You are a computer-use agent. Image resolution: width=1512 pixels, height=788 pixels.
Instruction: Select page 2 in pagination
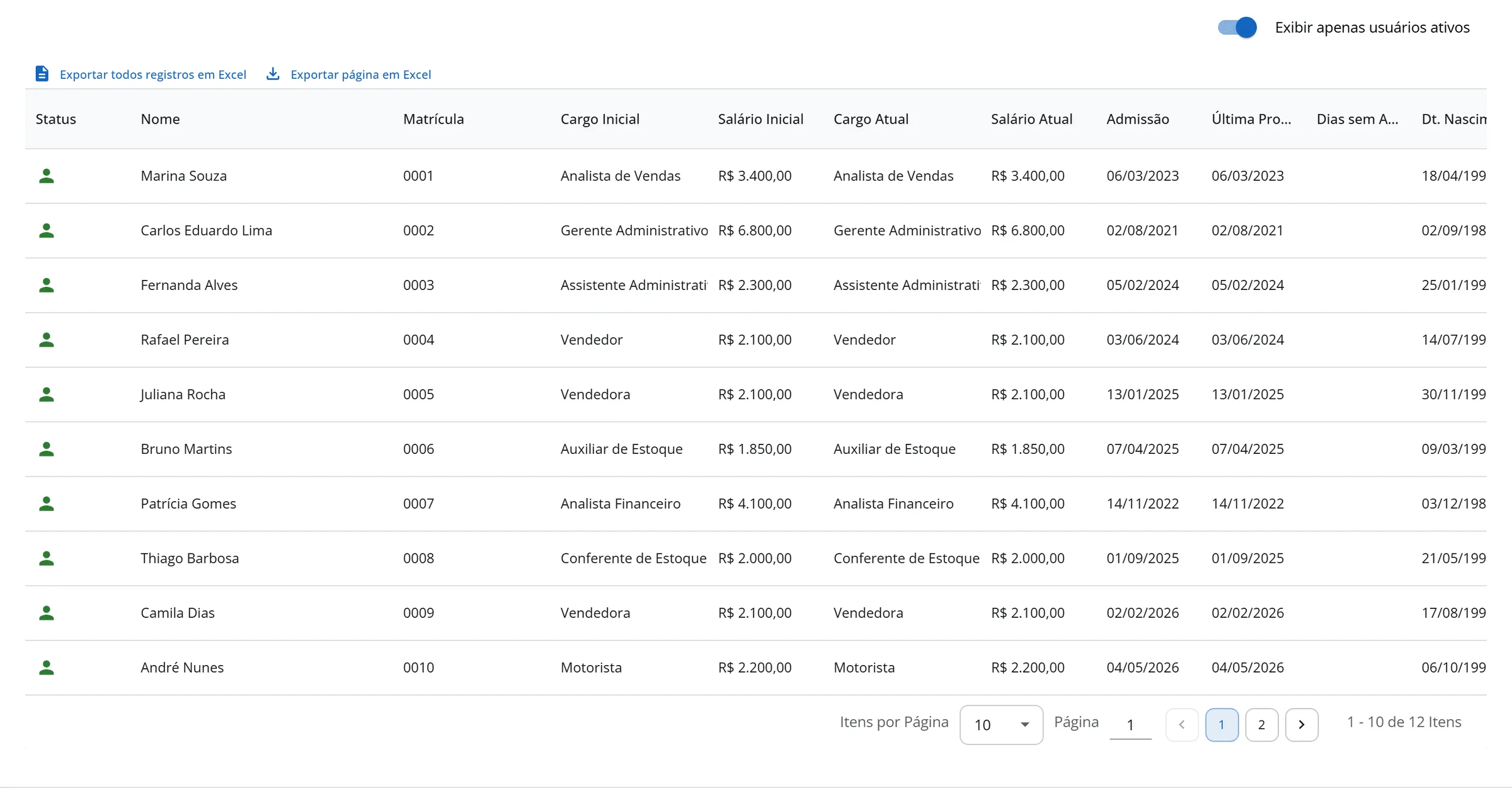[x=1261, y=725]
